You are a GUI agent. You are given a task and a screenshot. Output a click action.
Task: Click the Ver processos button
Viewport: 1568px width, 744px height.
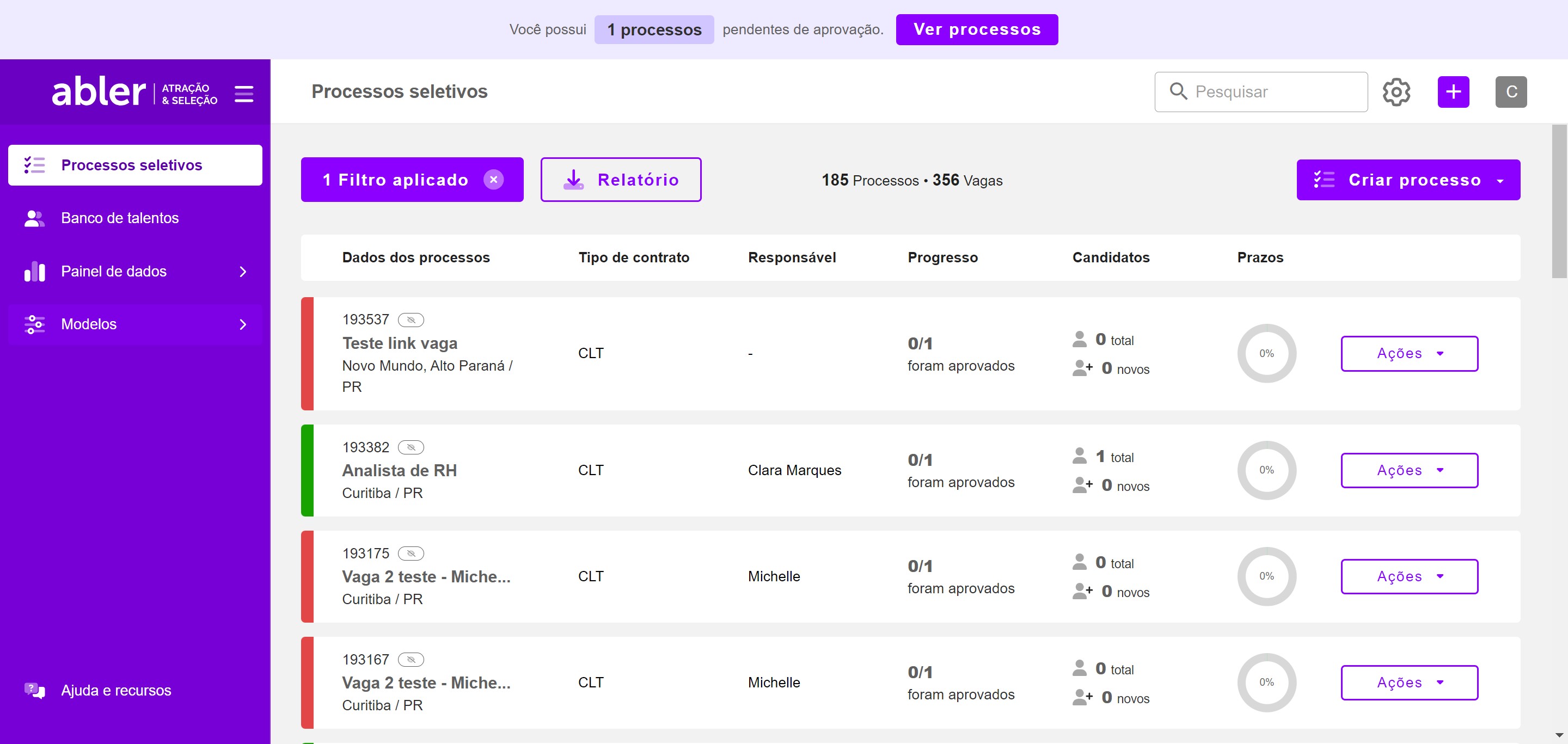[977, 29]
